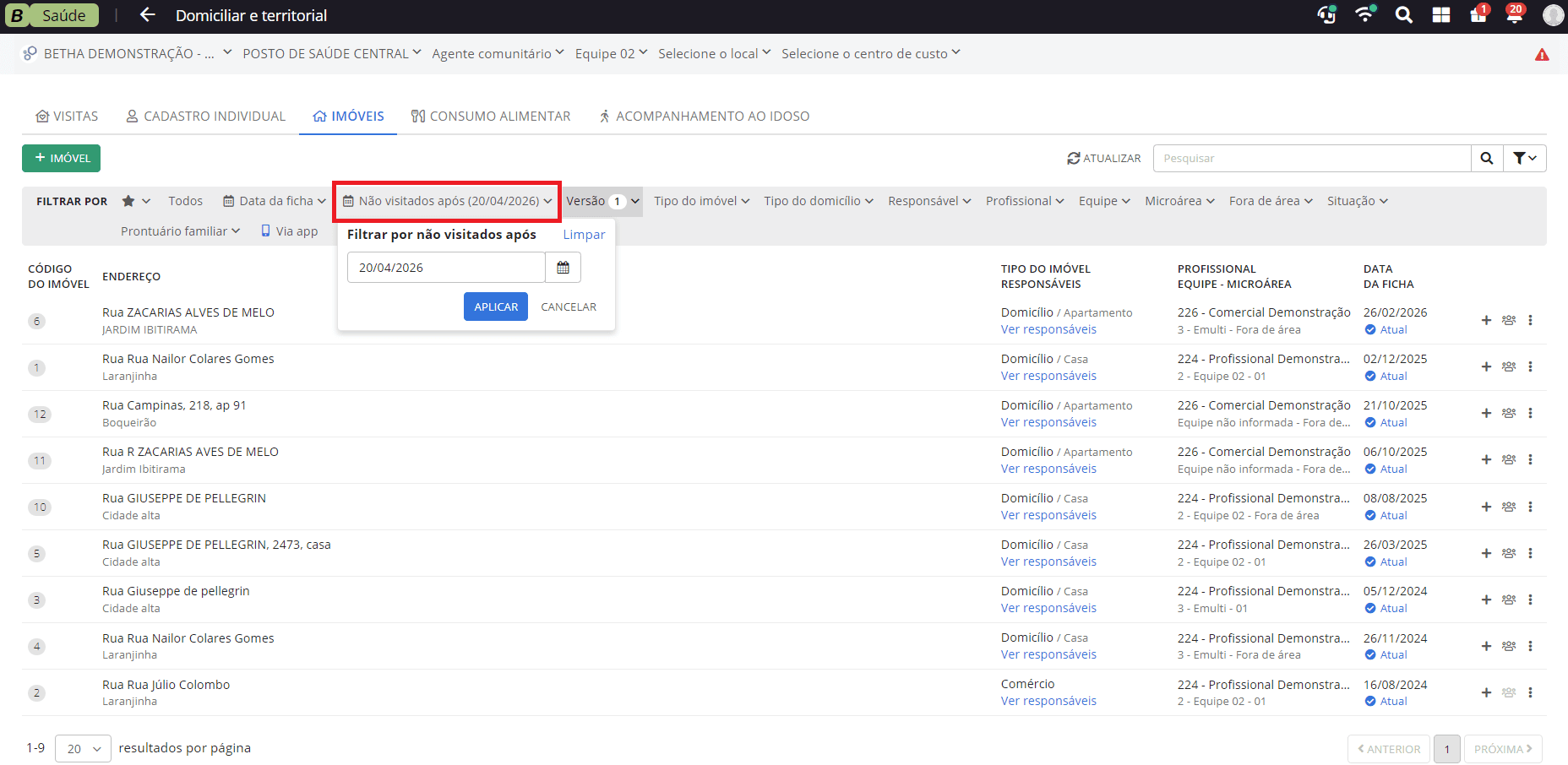This screenshot has width=1568, height=765.
Task: Switch to CADASTRO INDIVIDUAL tab
Action: pos(205,117)
